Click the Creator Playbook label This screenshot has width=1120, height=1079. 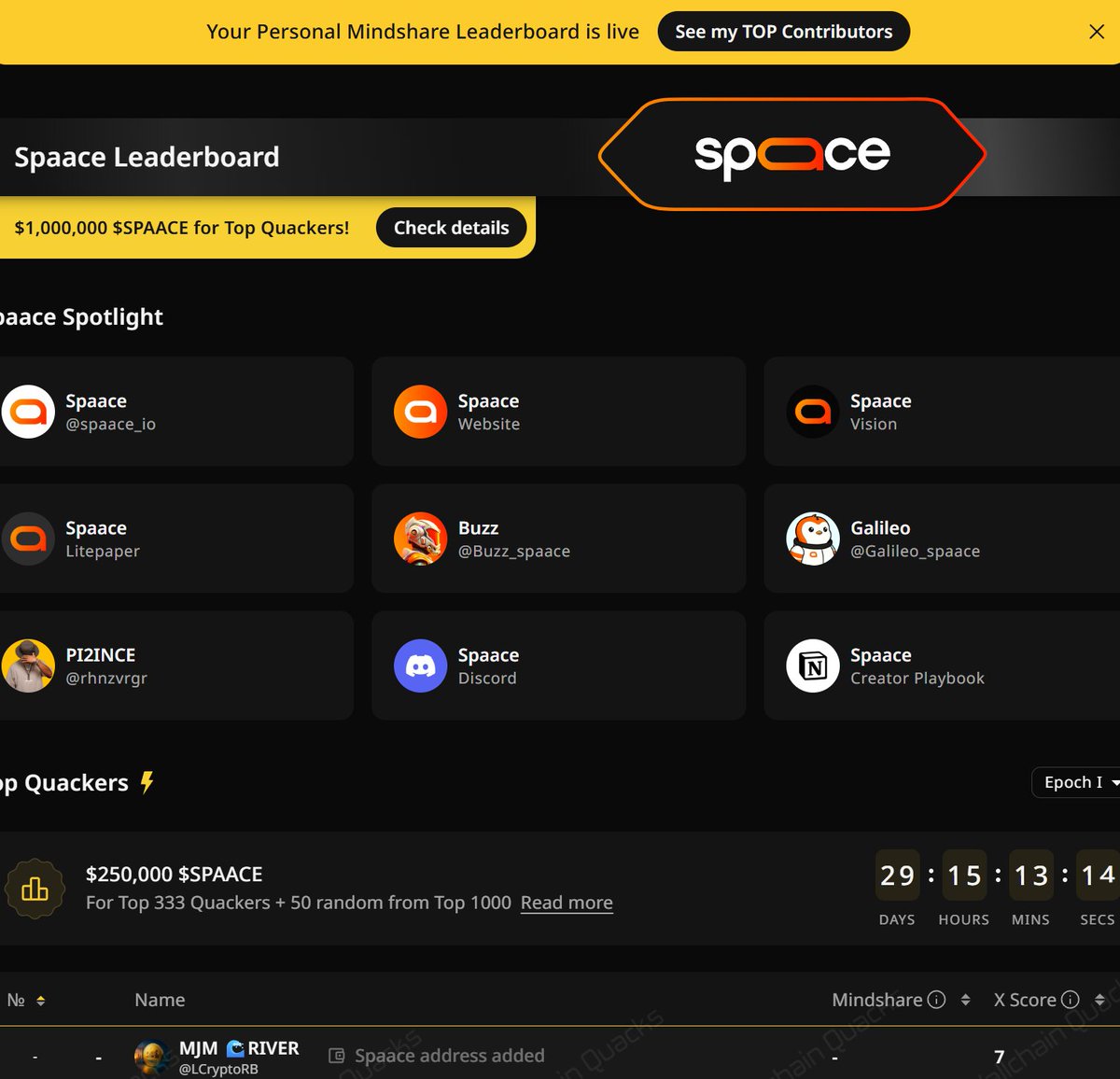coord(917,678)
